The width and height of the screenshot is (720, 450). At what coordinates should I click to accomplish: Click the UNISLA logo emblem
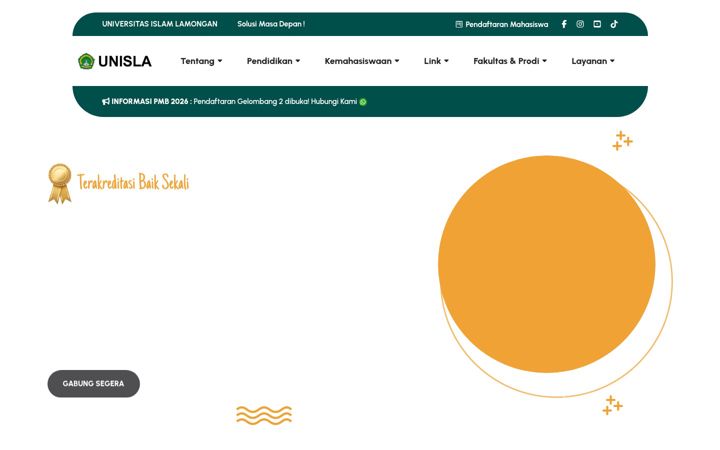click(x=86, y=61)
